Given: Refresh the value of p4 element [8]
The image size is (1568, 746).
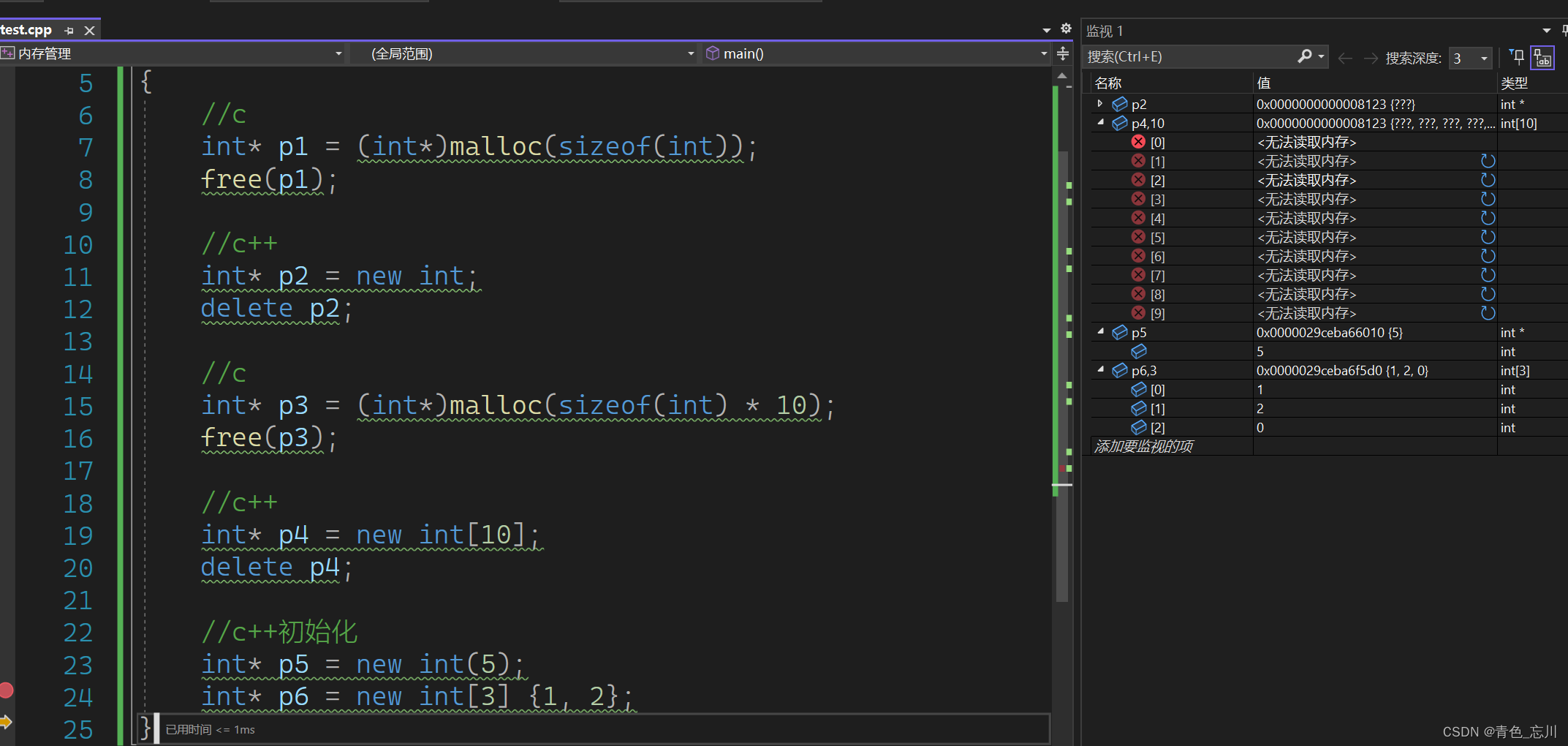Looking at the screenshot, I should click(1488, 294).
